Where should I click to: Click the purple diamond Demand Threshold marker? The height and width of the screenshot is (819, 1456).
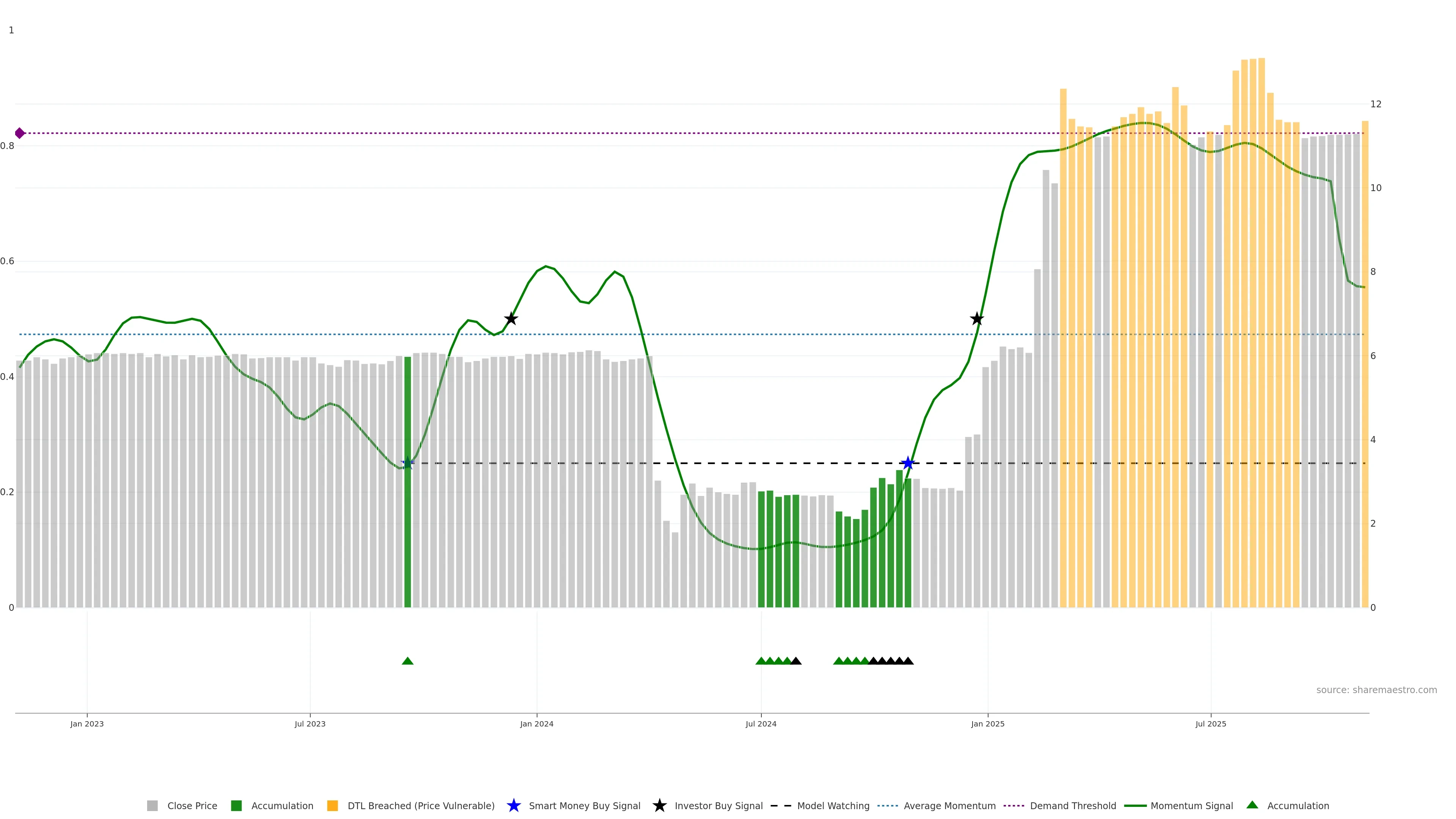click(20, 133)
